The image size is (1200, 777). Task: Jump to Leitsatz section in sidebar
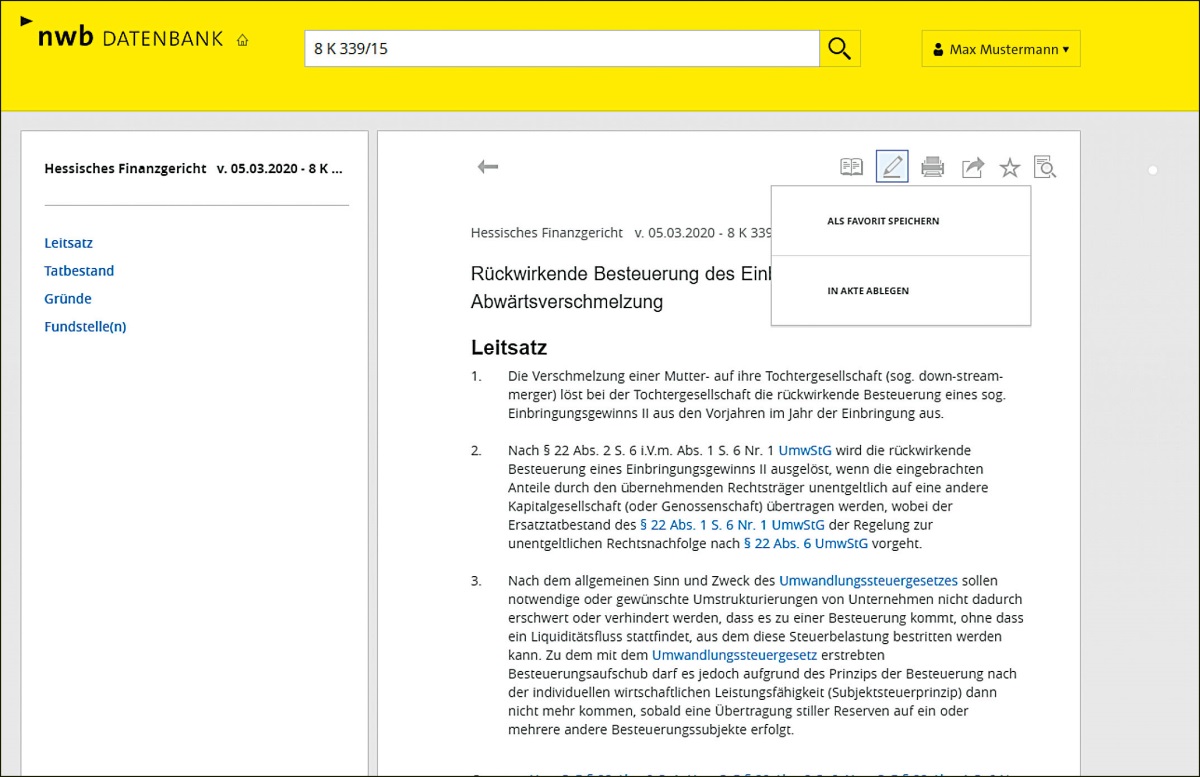pyautogui.click(x=68, y=243)
